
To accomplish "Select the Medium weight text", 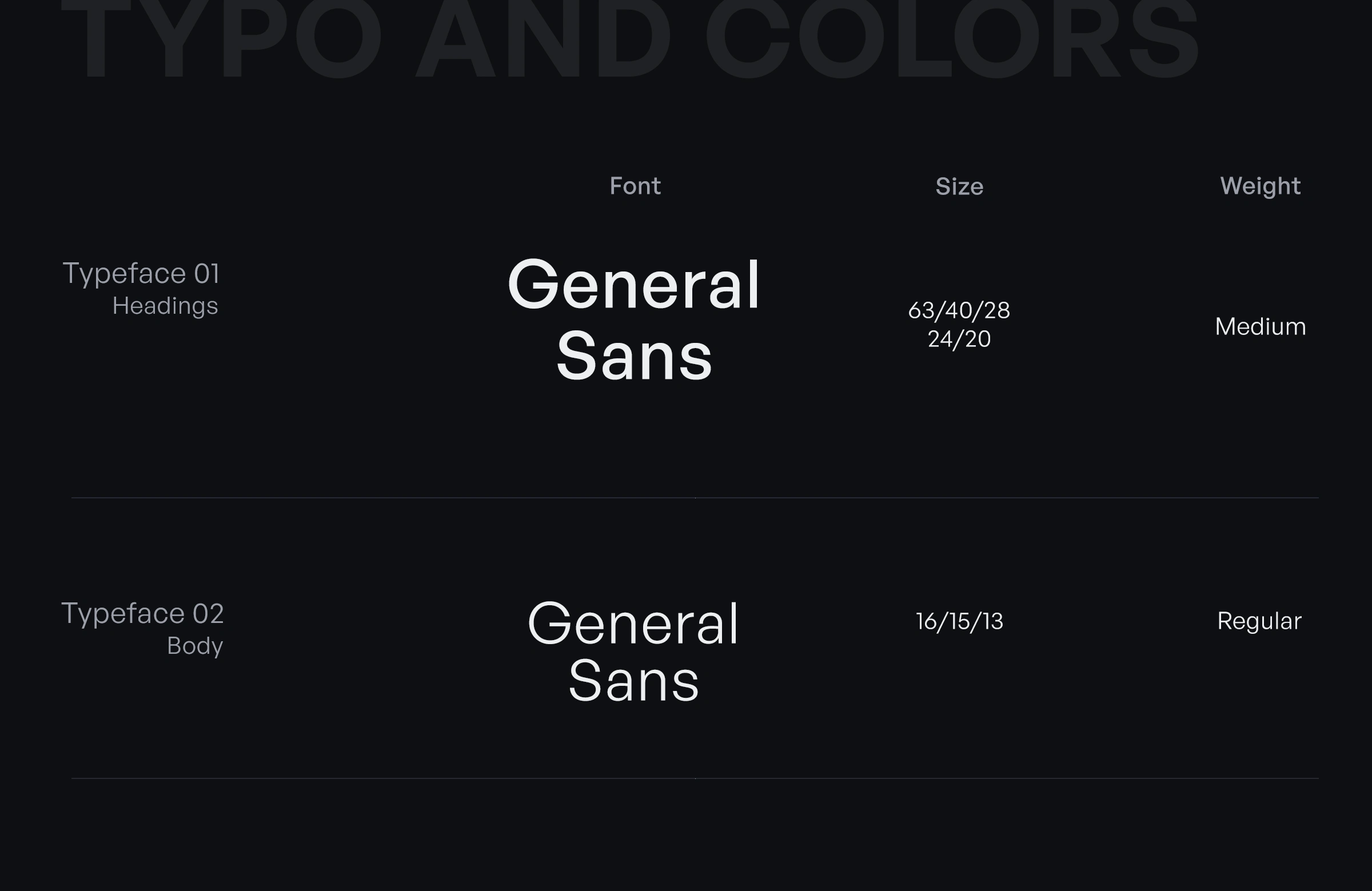I will 1259,327.
